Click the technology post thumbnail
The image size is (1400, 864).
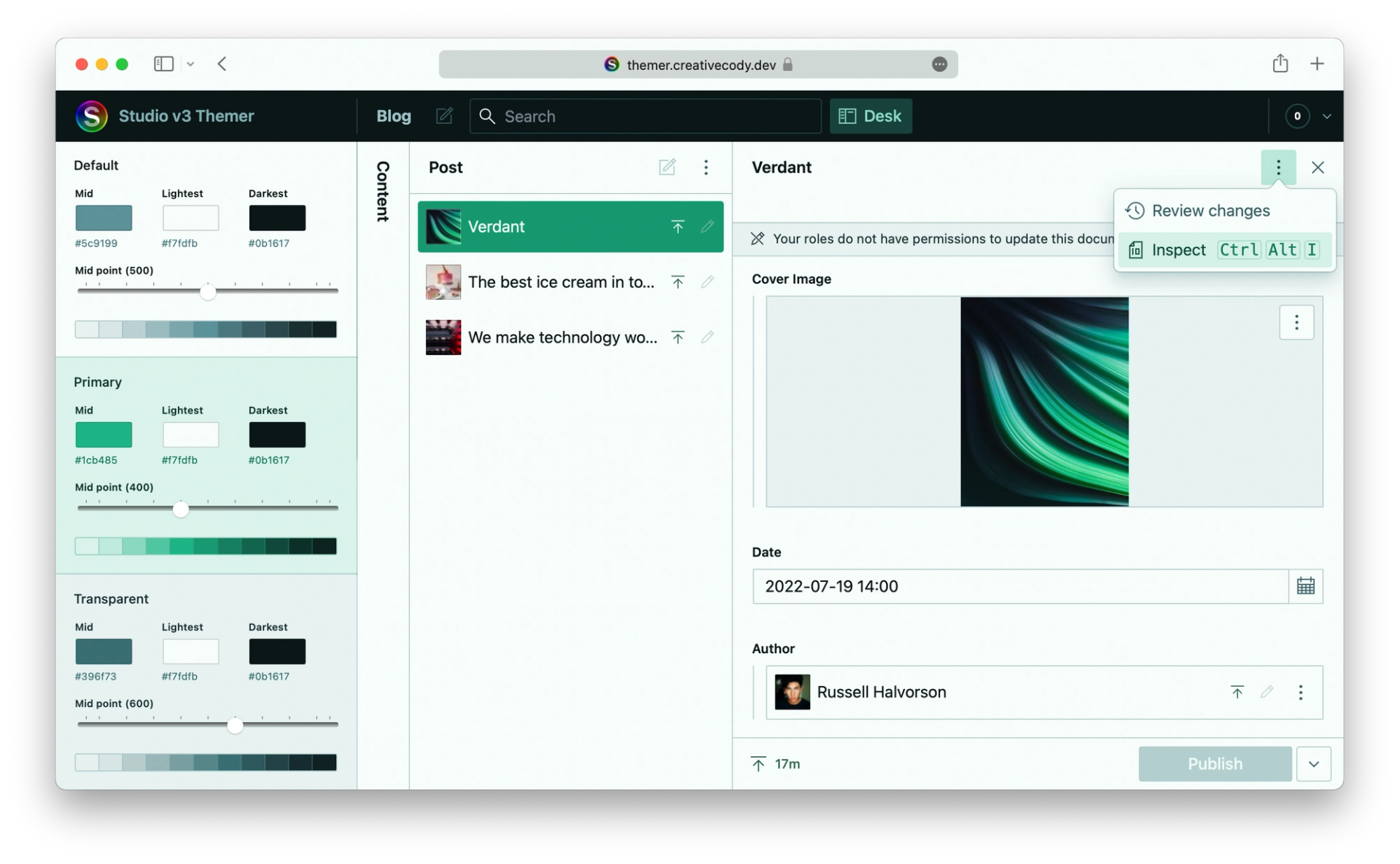[x=443, y=338]
